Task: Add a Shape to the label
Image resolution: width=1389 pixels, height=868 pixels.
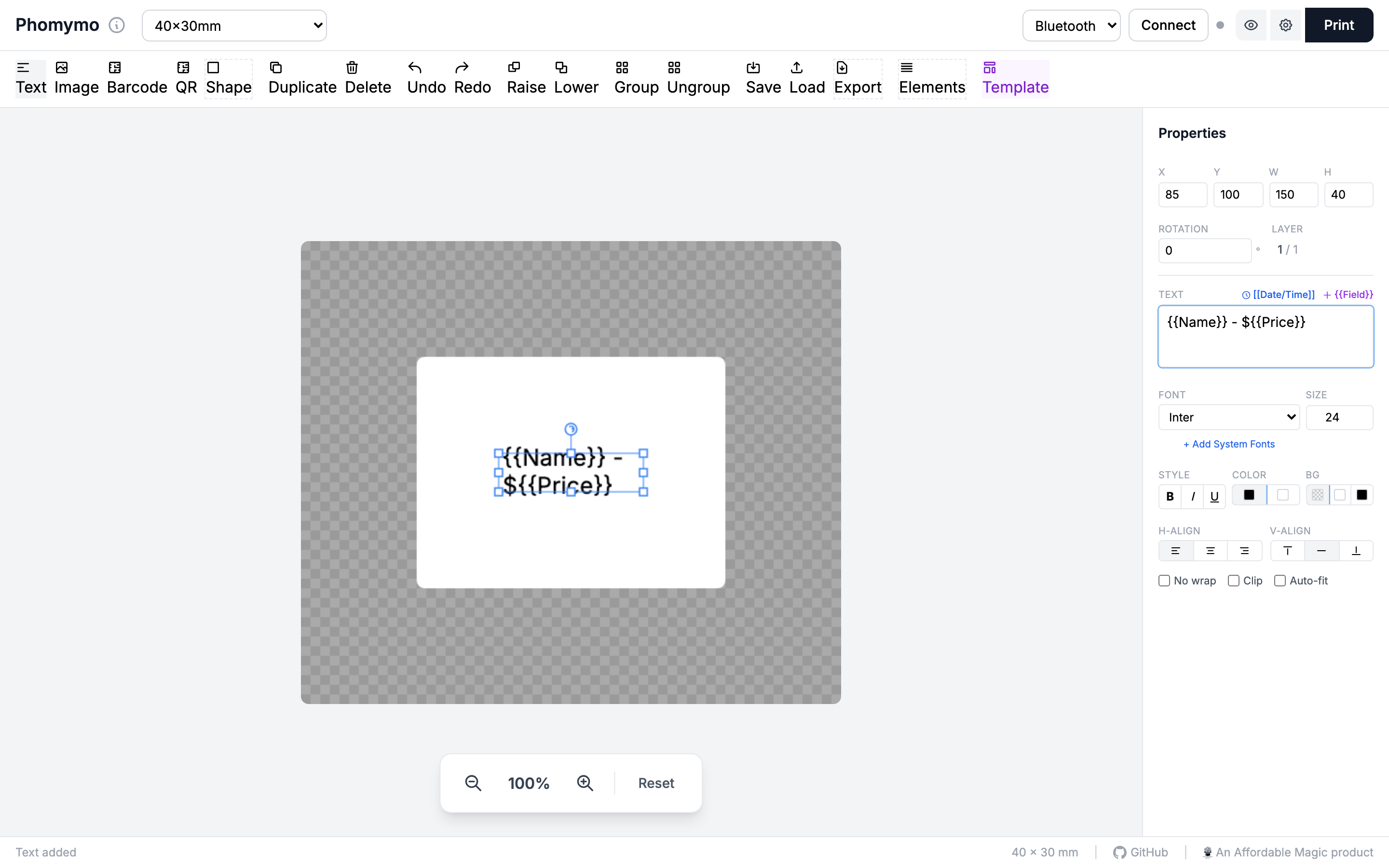Action: click(x=228, y=78)
